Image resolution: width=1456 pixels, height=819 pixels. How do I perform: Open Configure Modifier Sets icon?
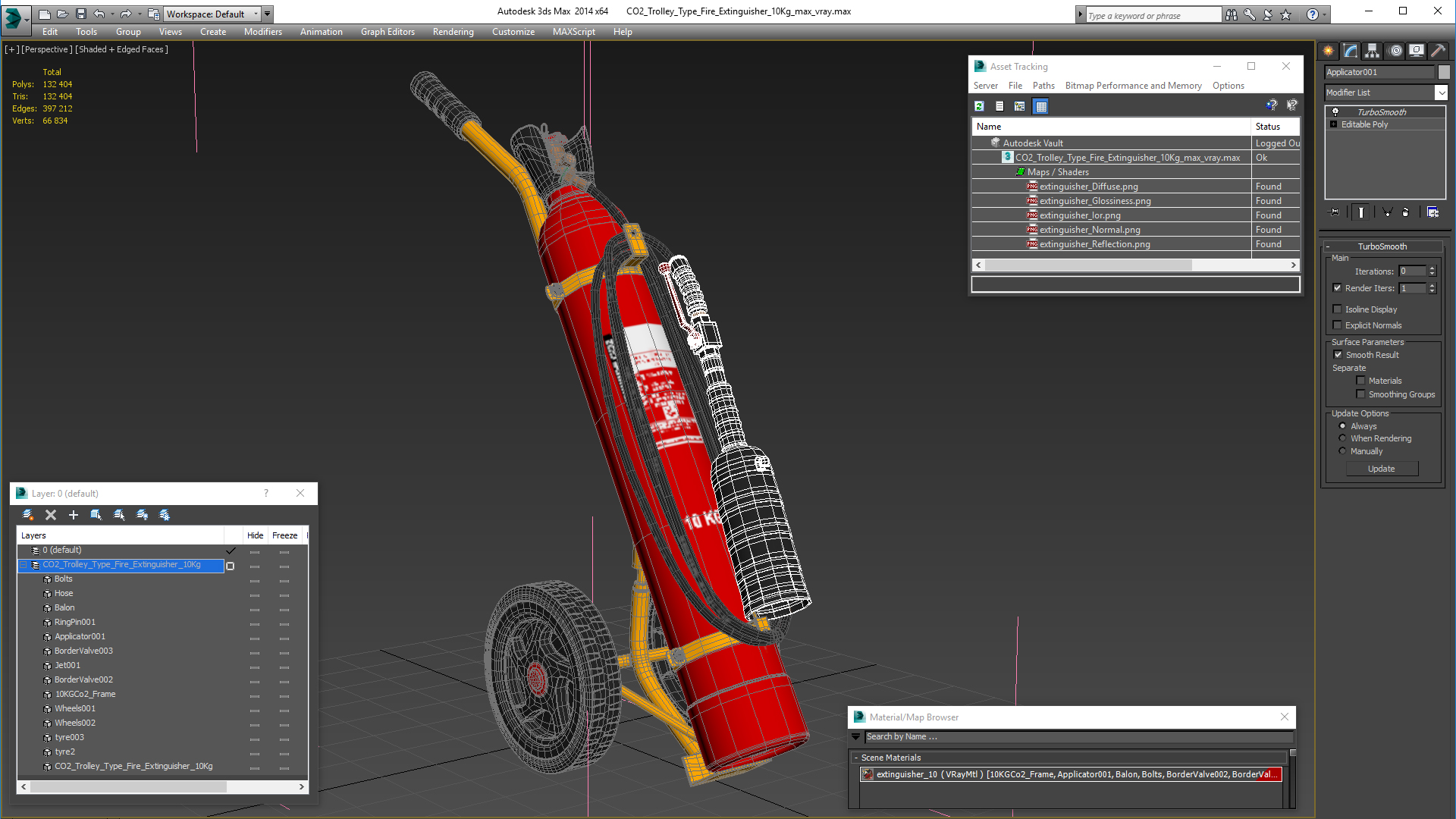[1432, 212]
